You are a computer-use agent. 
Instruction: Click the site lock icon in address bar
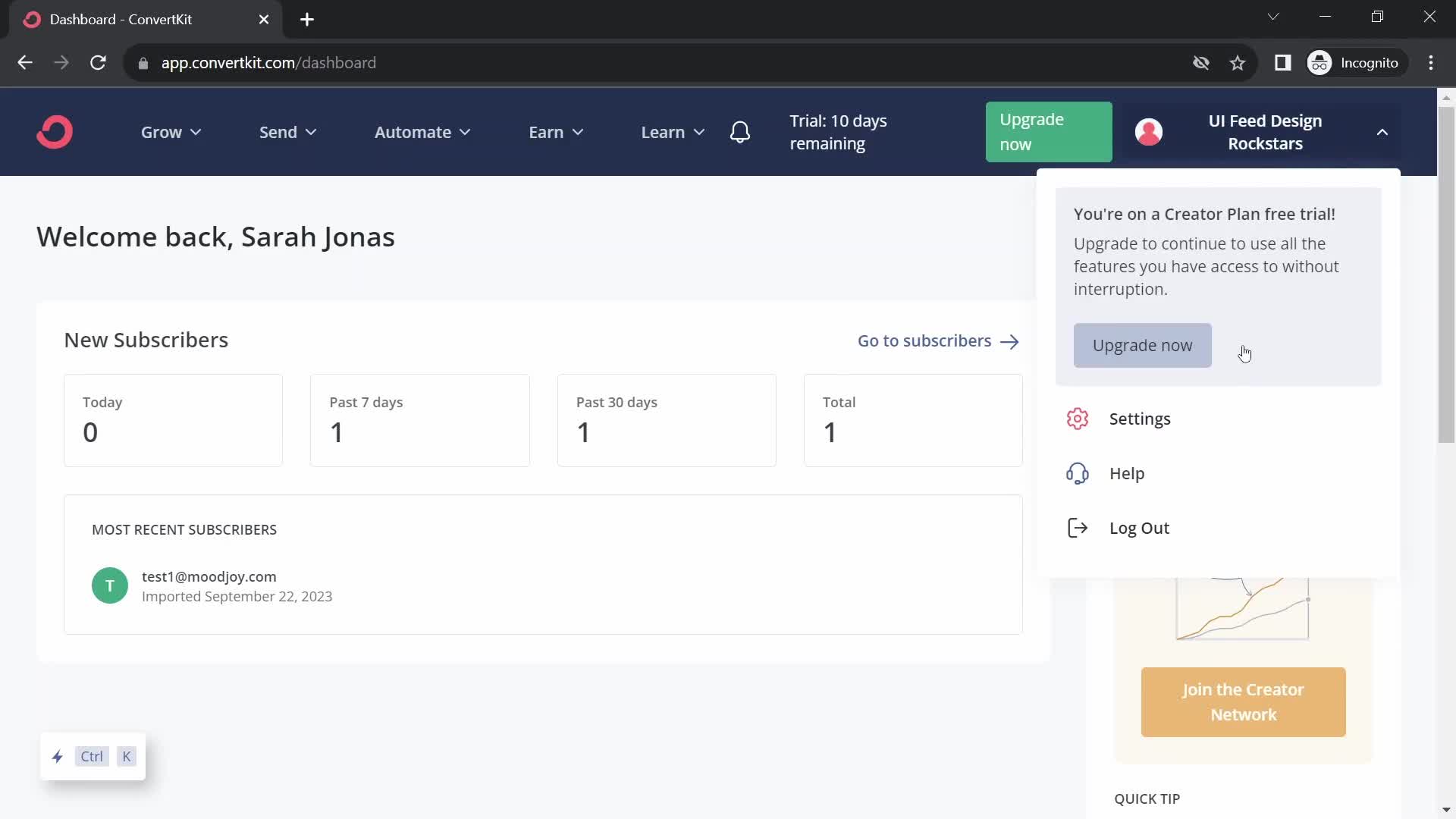143,64
